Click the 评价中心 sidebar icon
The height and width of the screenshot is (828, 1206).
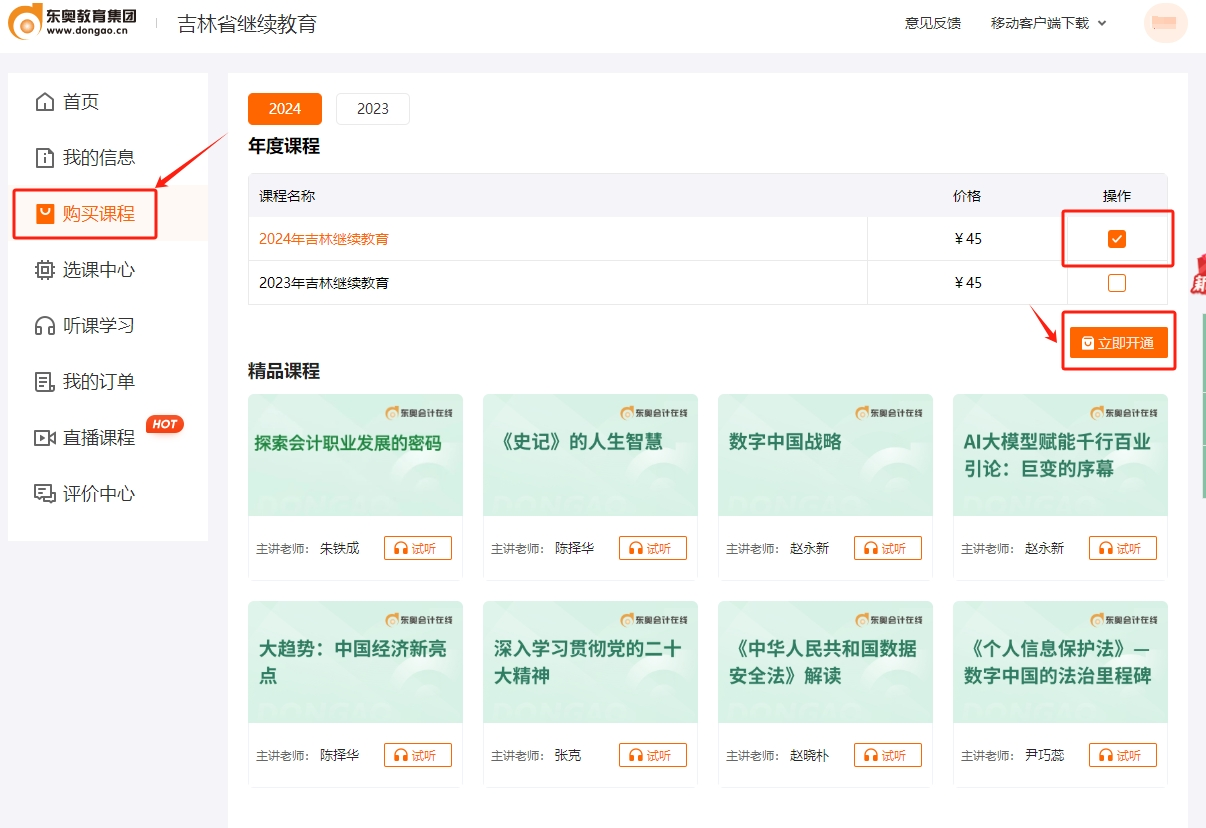point(46,493)
